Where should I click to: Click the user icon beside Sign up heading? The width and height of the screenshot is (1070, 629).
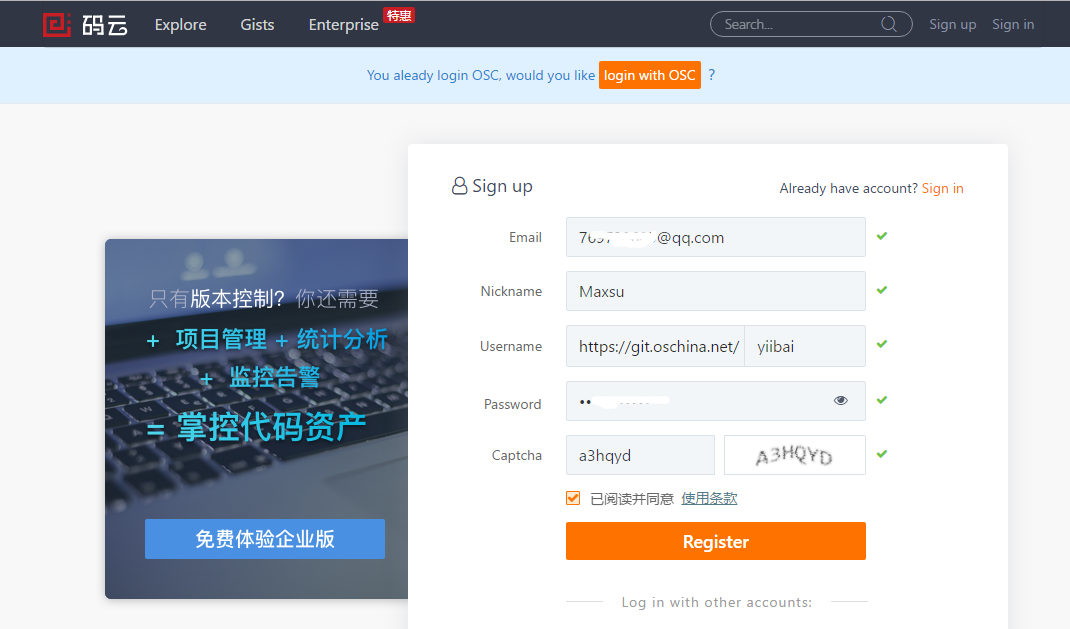tap(459, 186)
